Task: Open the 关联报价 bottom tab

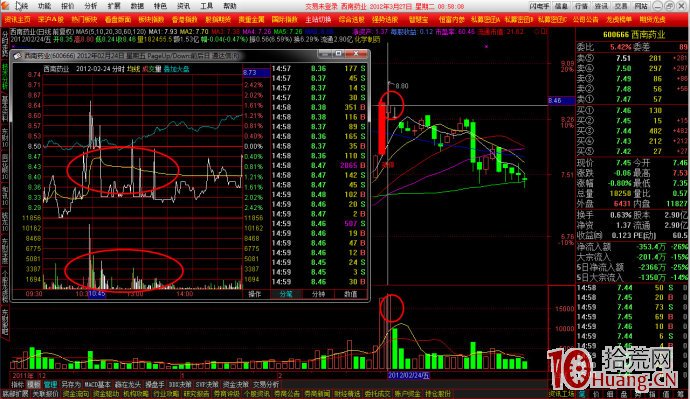Action: point(46,394)
